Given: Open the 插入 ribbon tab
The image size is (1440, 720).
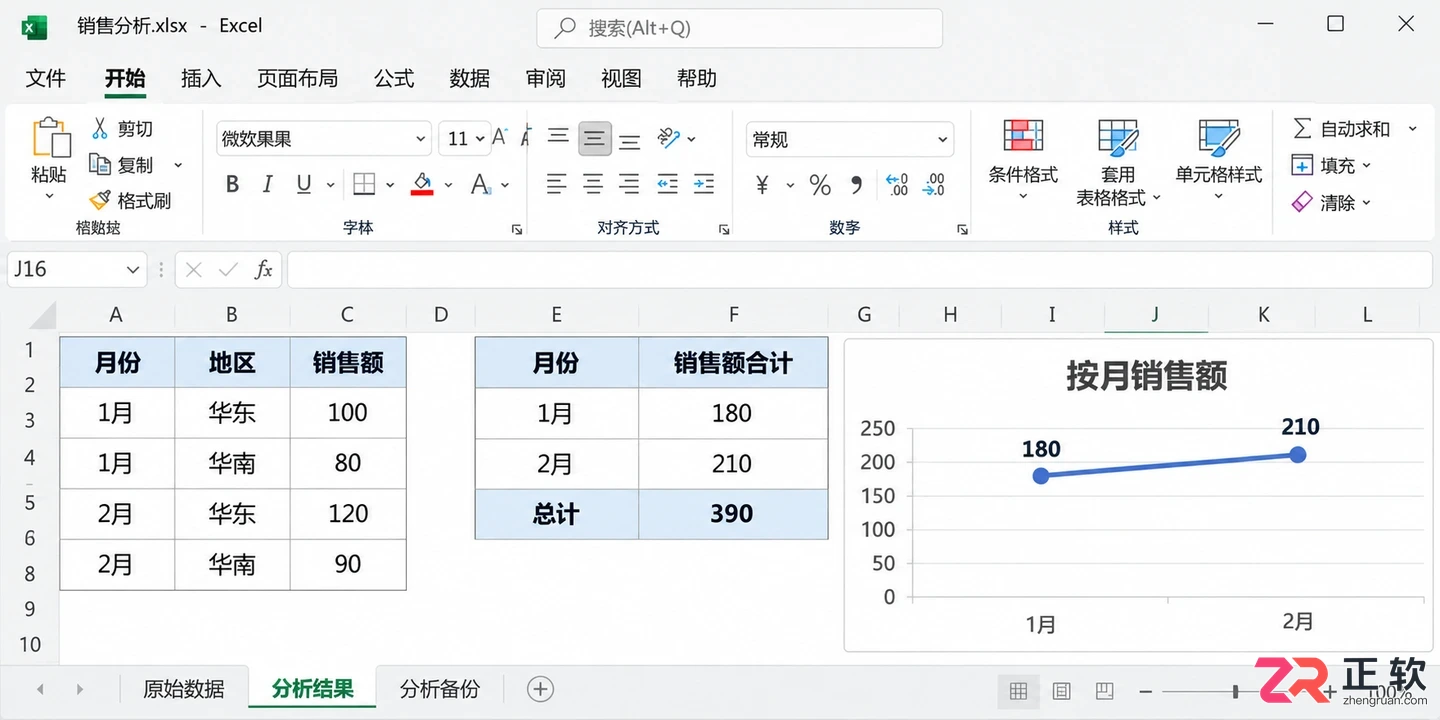Looking at the screenshot, I should tap(201, 78).
